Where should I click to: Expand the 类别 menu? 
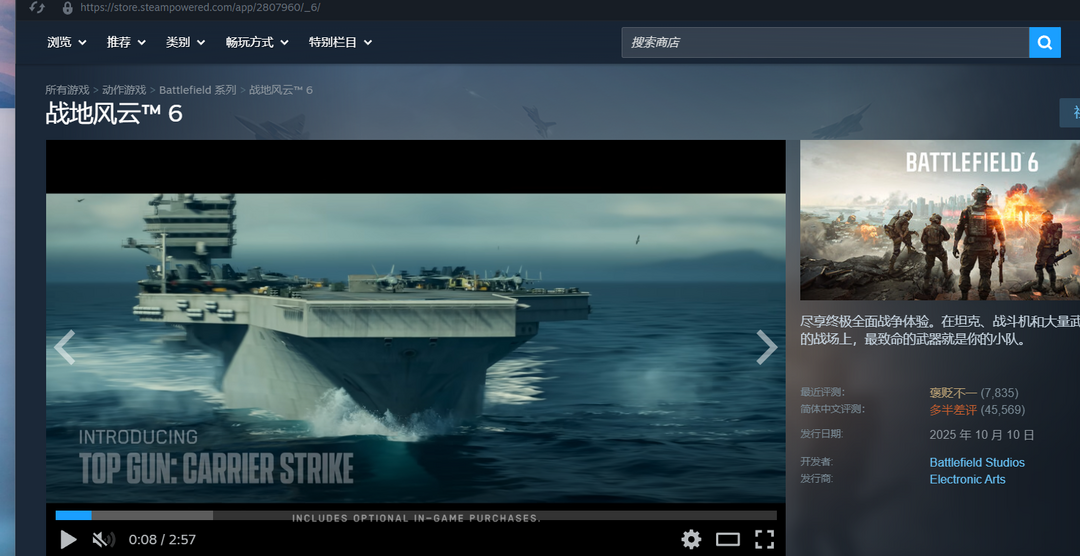(x=185, y=42)
